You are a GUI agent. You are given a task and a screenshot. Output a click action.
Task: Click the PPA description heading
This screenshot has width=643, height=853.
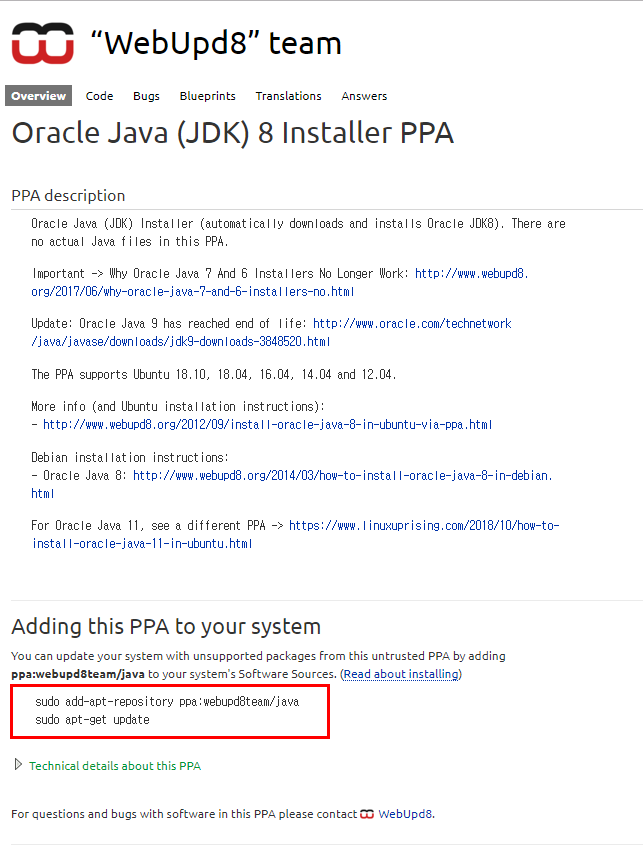(x=69, y=195)
